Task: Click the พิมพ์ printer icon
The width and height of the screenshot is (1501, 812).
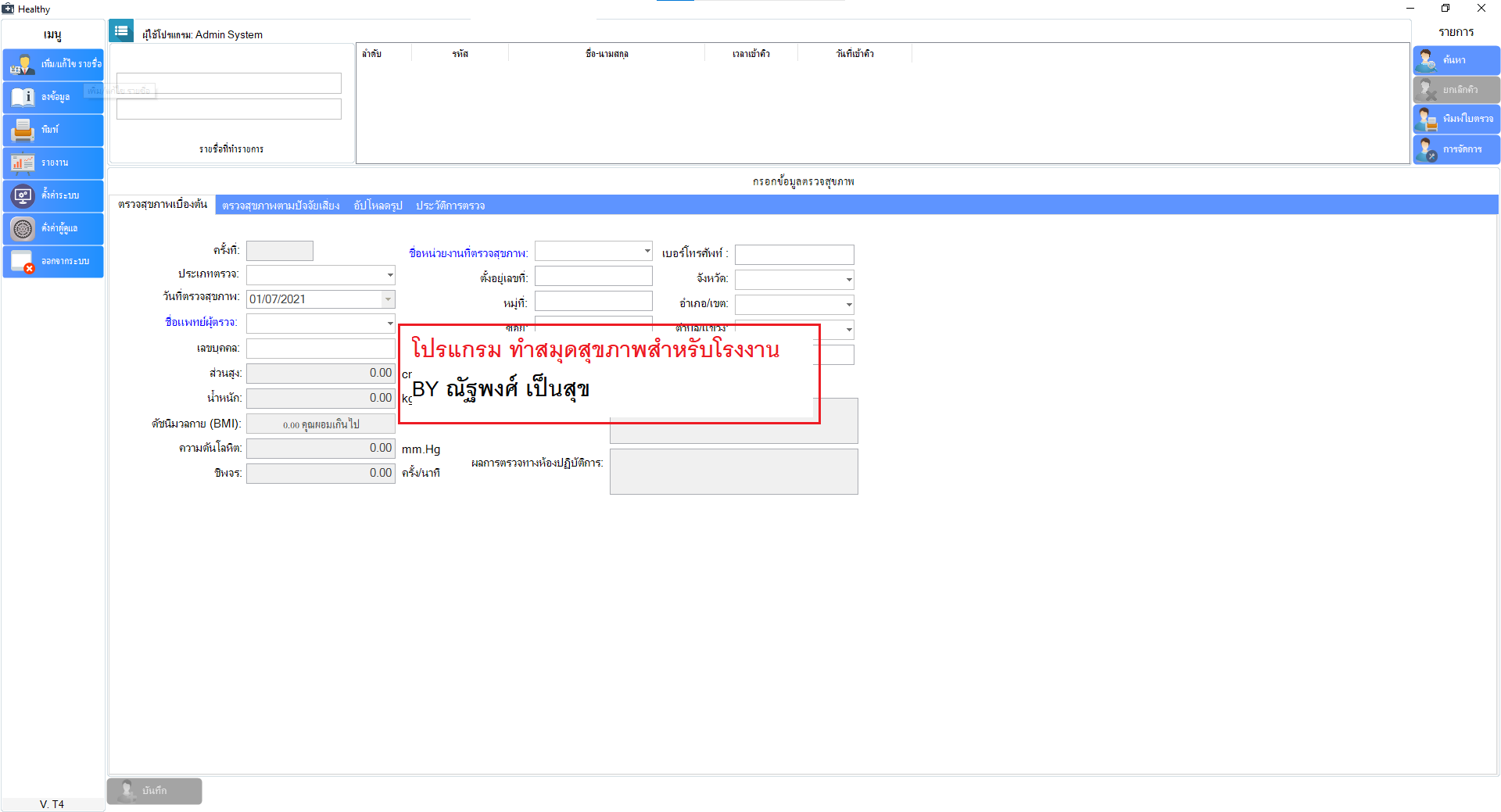Action: [x=23, y=130]
